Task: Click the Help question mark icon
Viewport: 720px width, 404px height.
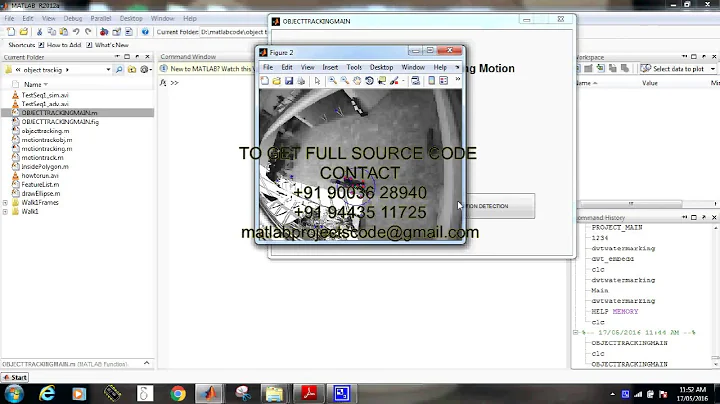Action: pyautogui.click(x=145, y=32)
